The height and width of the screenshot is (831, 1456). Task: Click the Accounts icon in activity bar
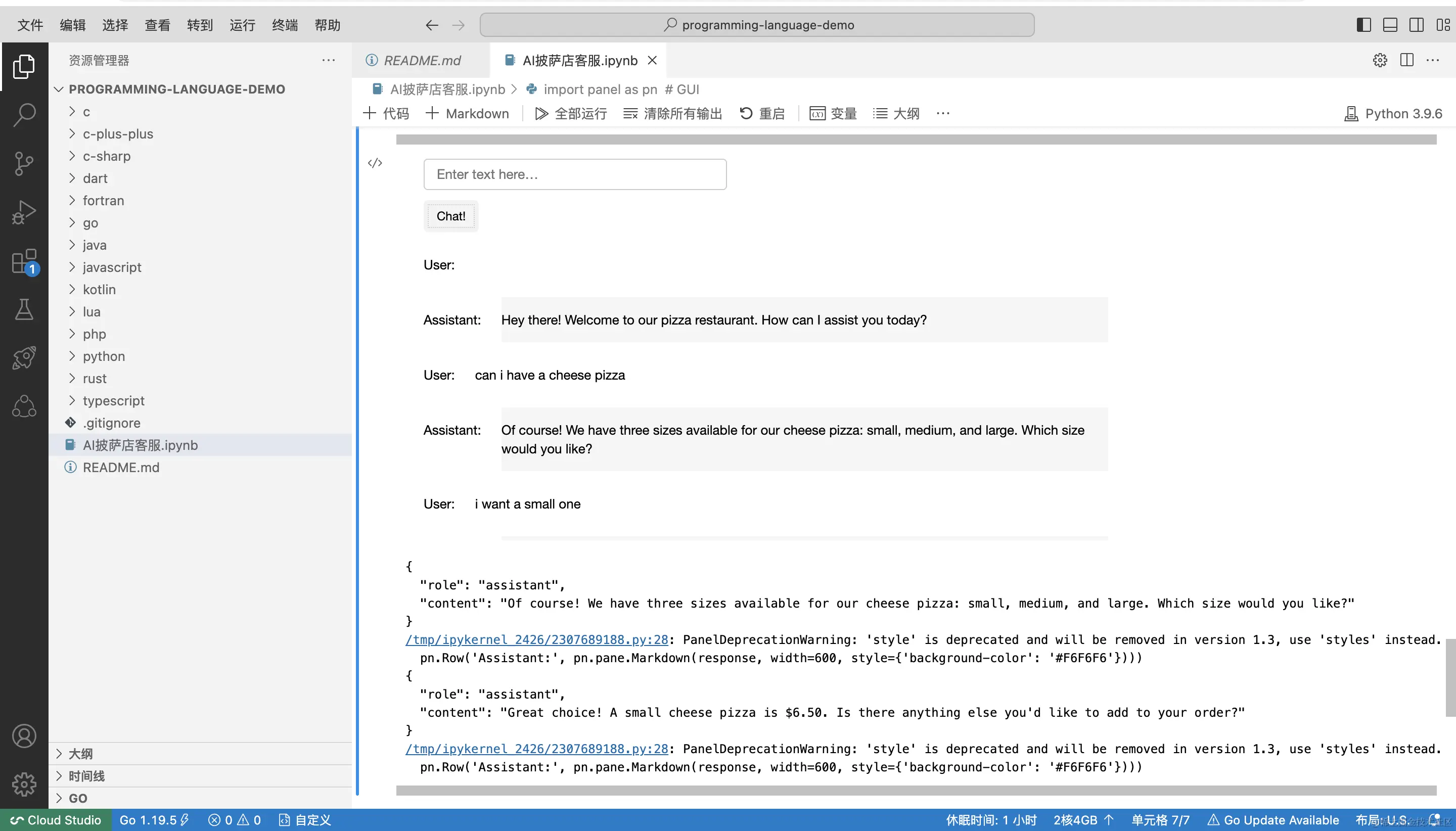tap(24, 735)
